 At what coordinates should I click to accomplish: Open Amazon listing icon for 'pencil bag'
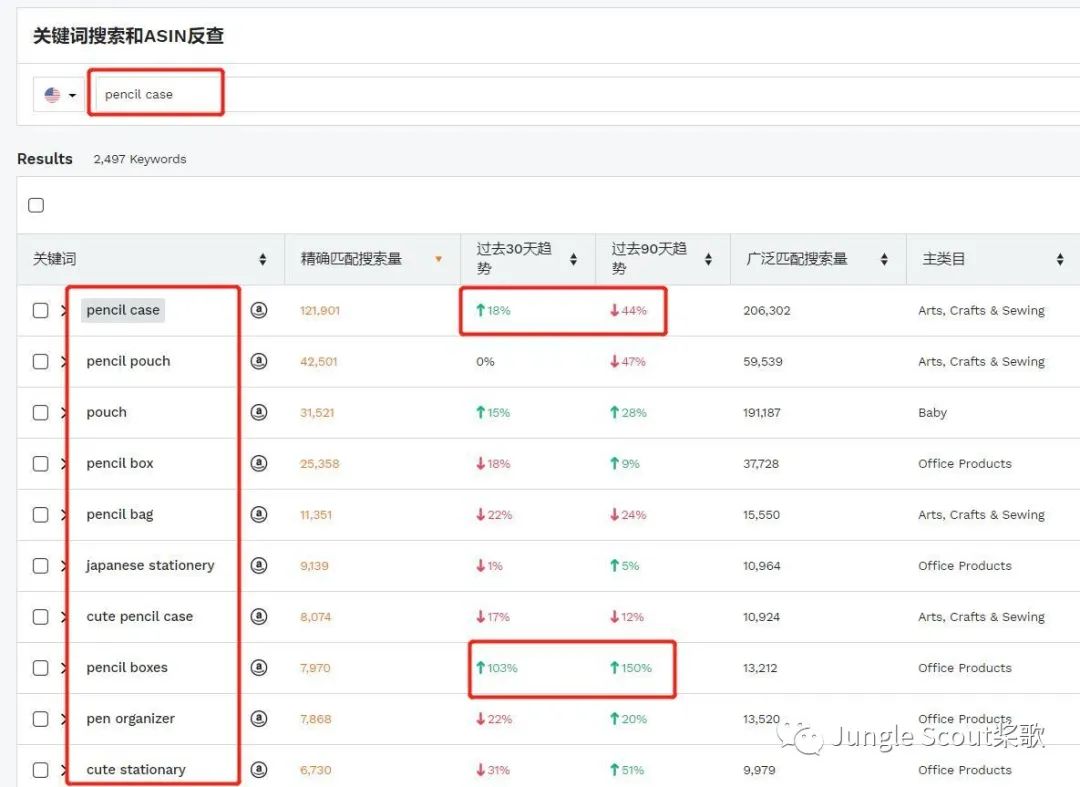pos(258,514)
